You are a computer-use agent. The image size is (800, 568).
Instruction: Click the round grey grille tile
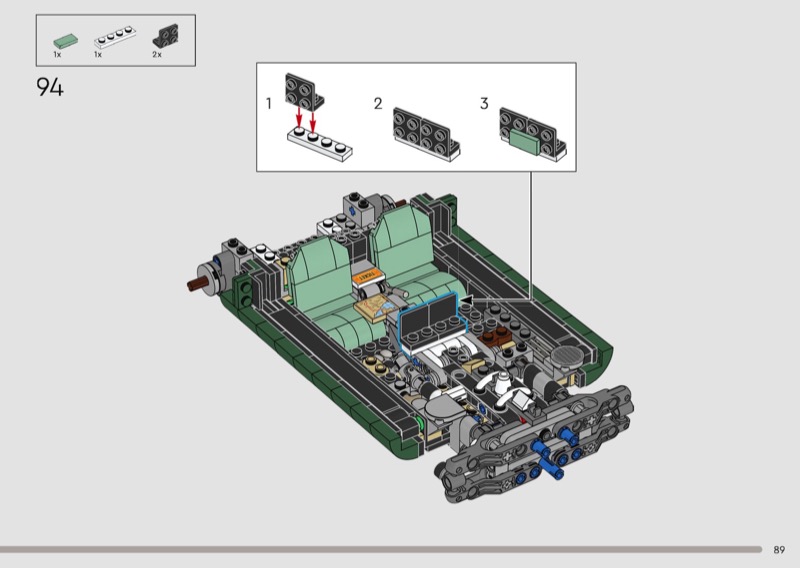click(566, 354)
